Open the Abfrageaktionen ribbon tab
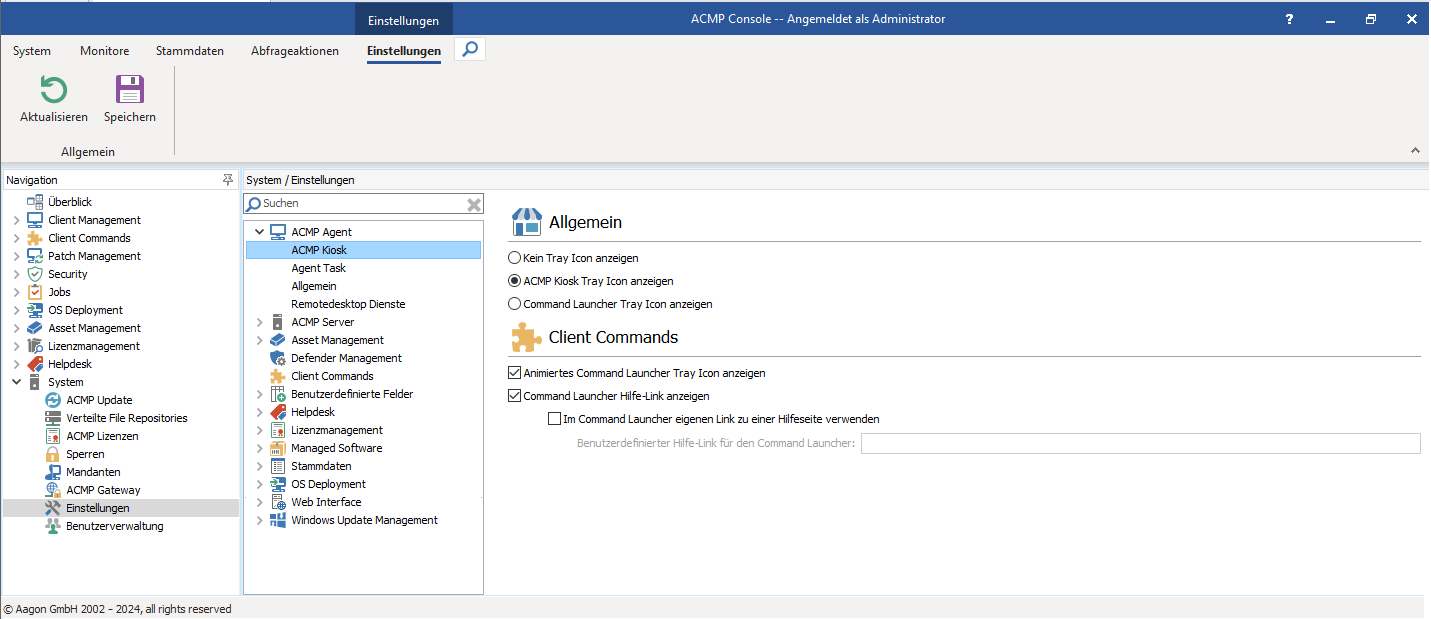The image size is (1431, 619). [294, 50]
